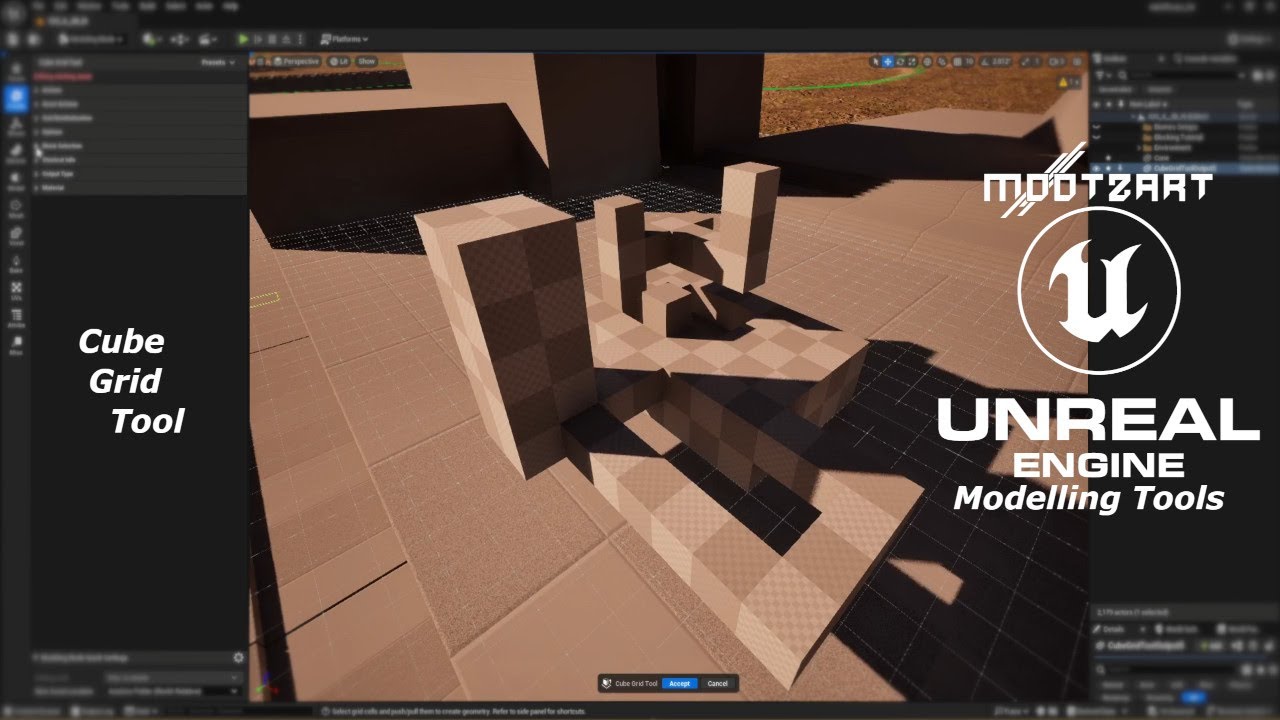Select the Mesh category in modeling sidebar
1280x720 pixels.
pyautogui.click(x=15, y=209)
